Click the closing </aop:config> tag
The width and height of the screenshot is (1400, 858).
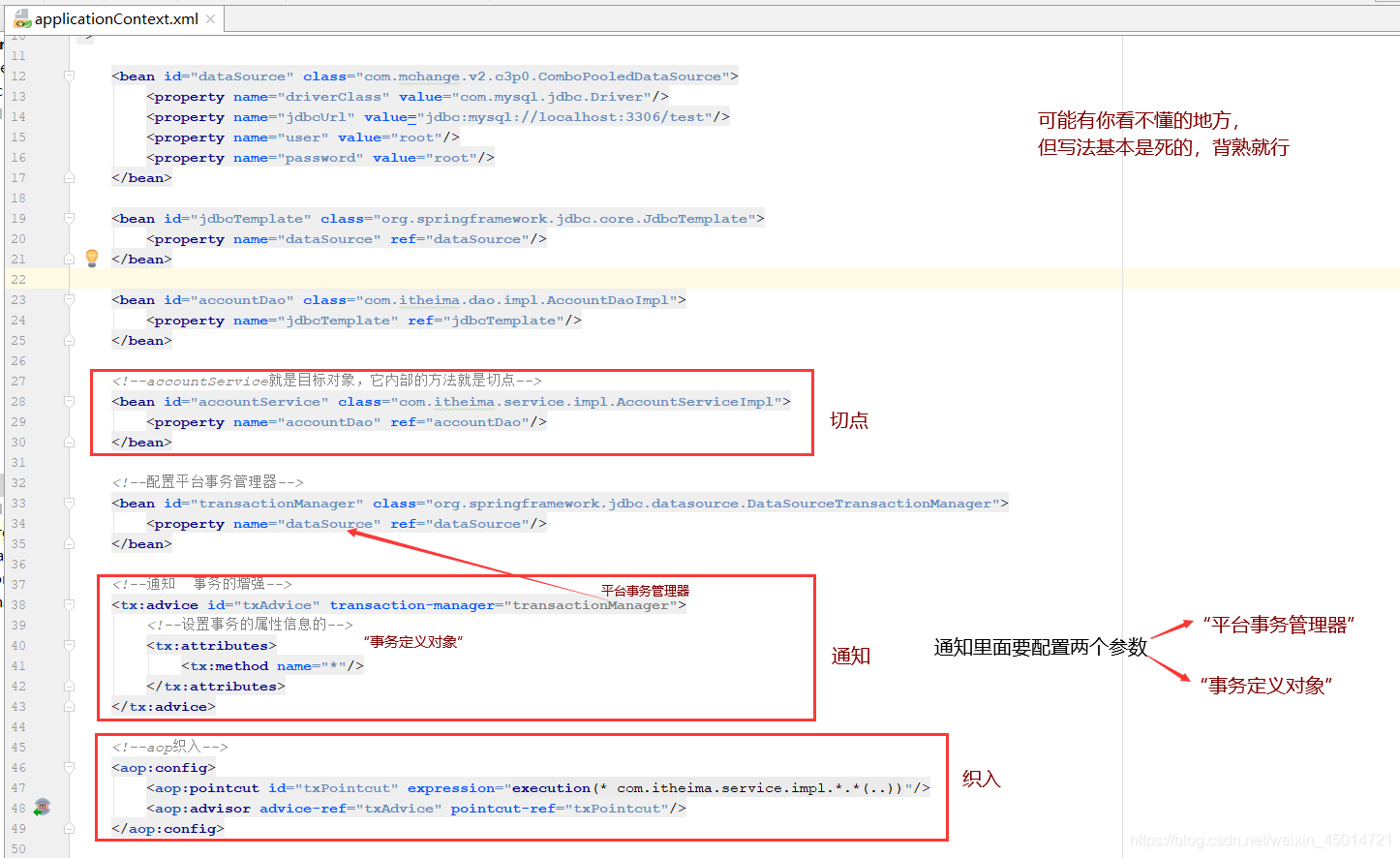click(x=167, y=829)
